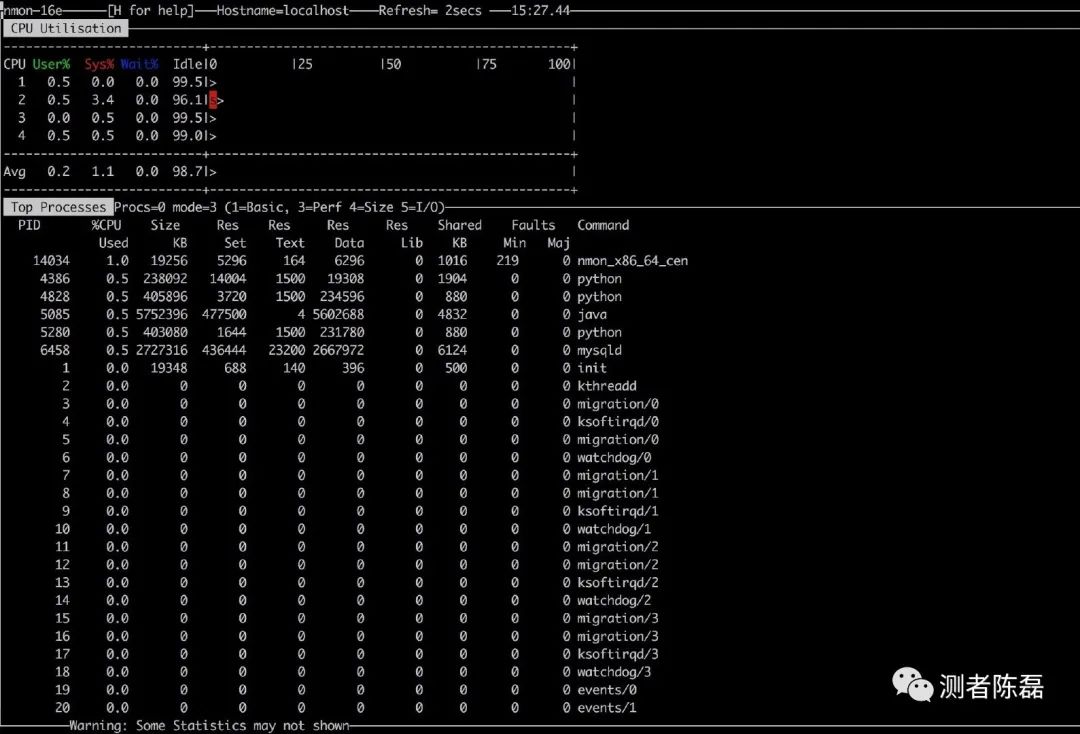Click the 'Warning: Some Statistics may not shown' message

(209, 726)
